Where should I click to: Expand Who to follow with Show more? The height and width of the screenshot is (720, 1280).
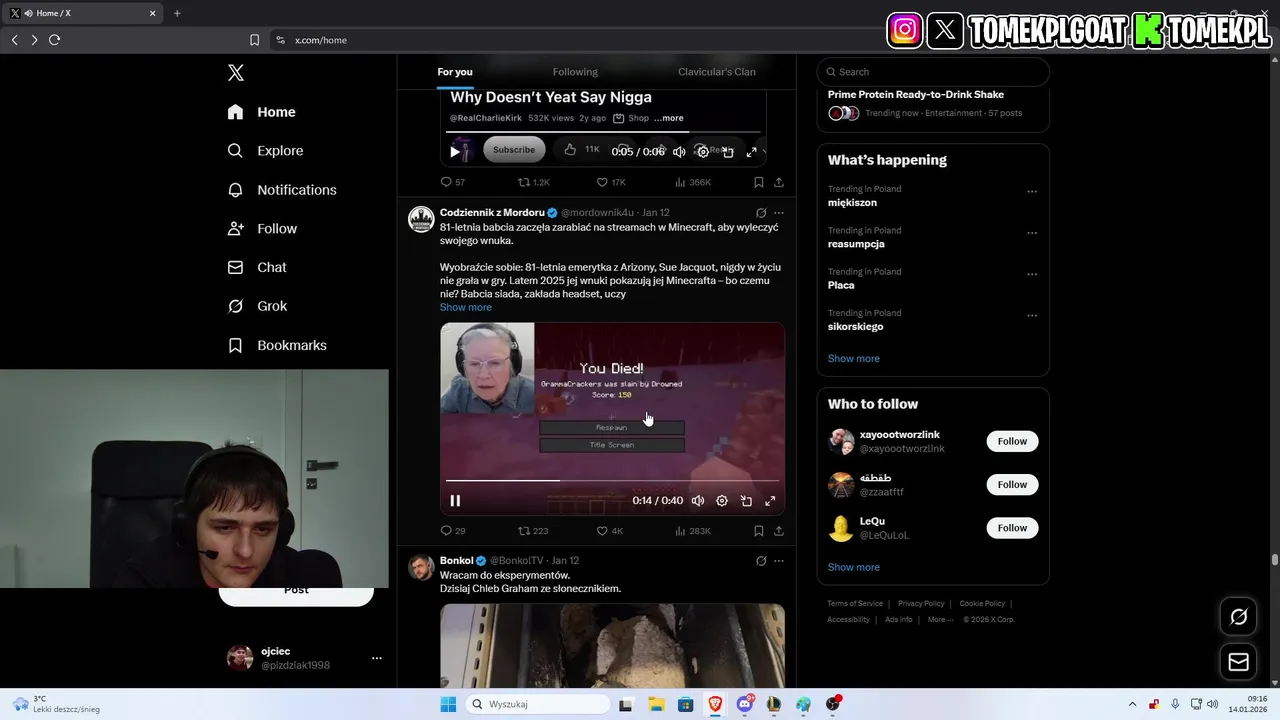click(854, 567)
